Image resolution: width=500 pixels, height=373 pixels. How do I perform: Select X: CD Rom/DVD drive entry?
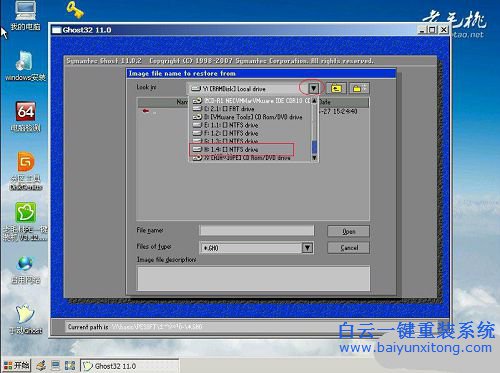251,158
